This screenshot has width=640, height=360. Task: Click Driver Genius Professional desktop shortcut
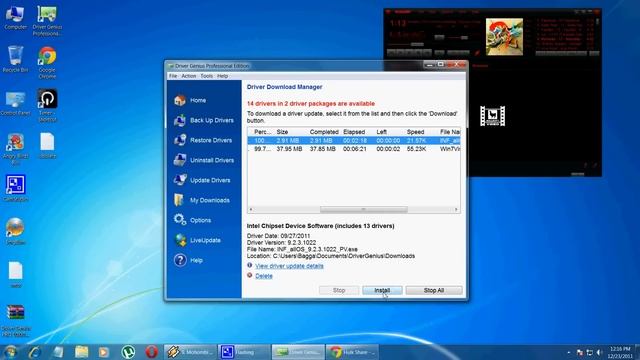[47, 20]
